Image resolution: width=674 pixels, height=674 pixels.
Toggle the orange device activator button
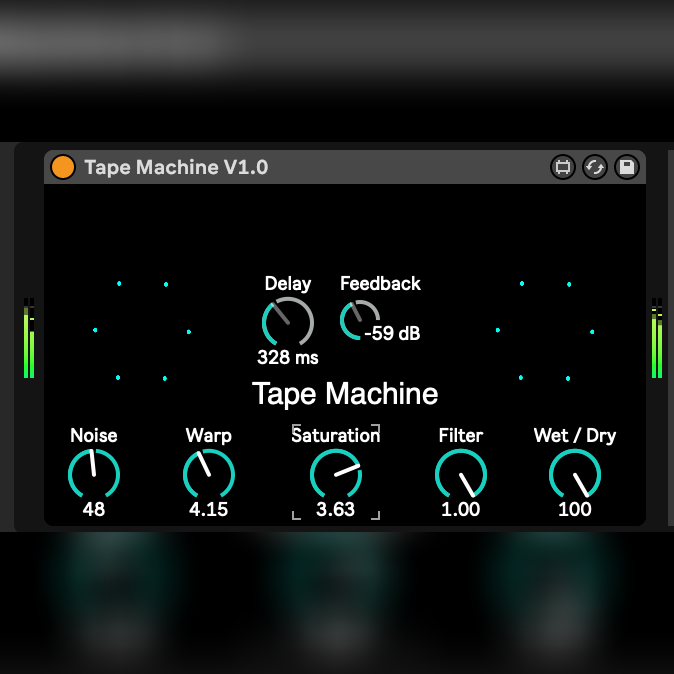[x=63, y=167]
